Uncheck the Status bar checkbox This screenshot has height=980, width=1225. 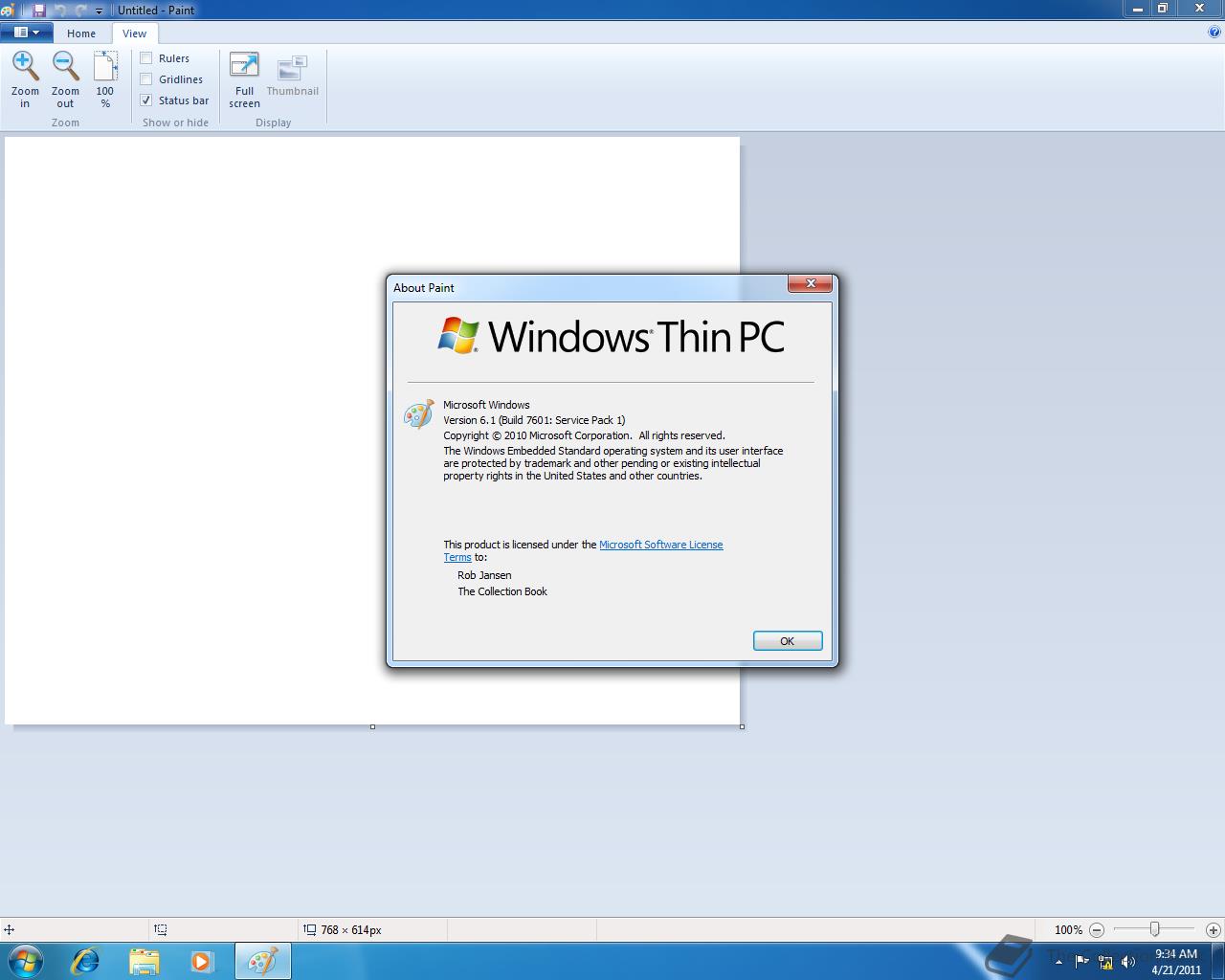146,100
